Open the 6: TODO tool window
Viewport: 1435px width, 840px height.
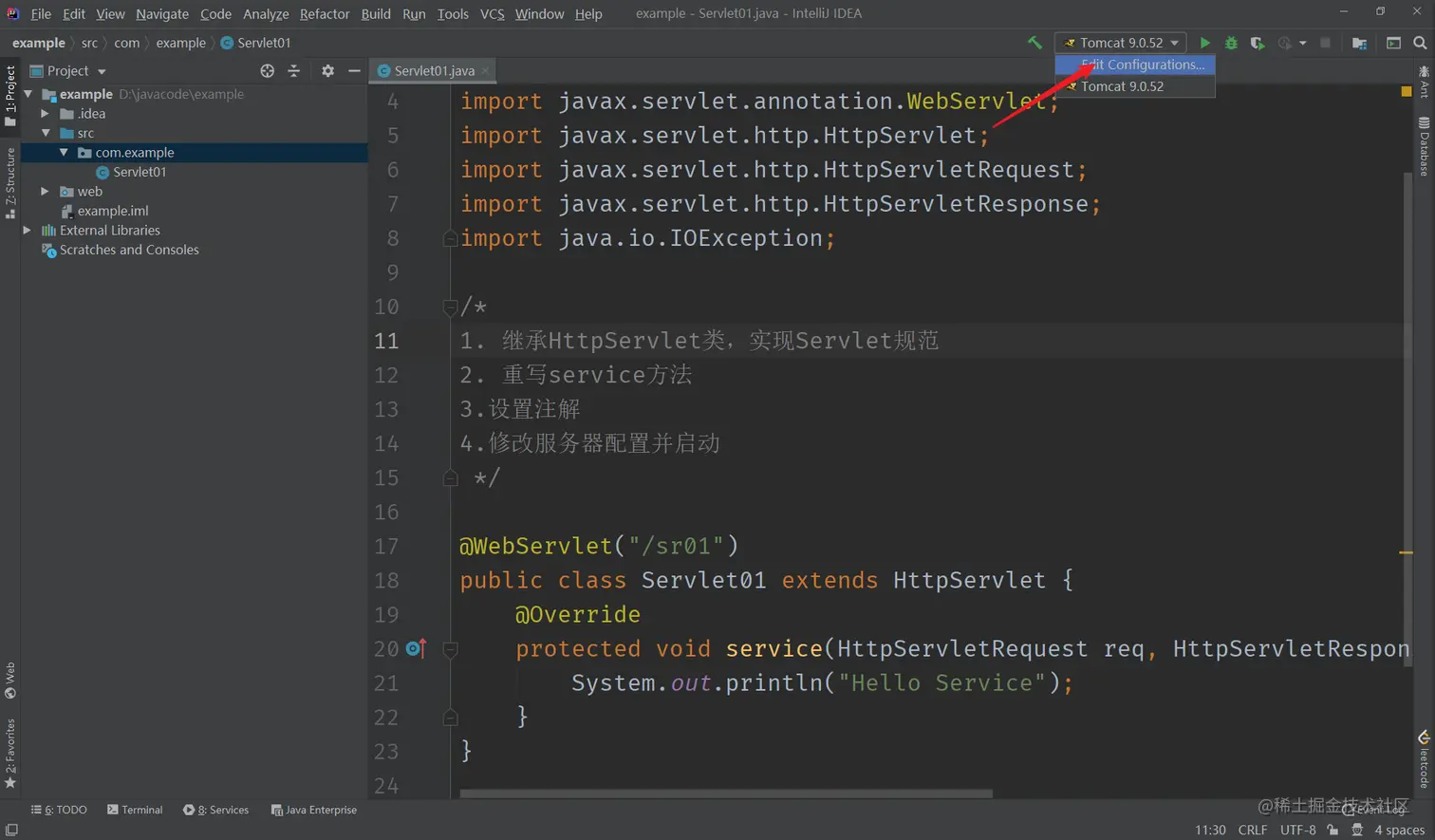pos(59,810)
